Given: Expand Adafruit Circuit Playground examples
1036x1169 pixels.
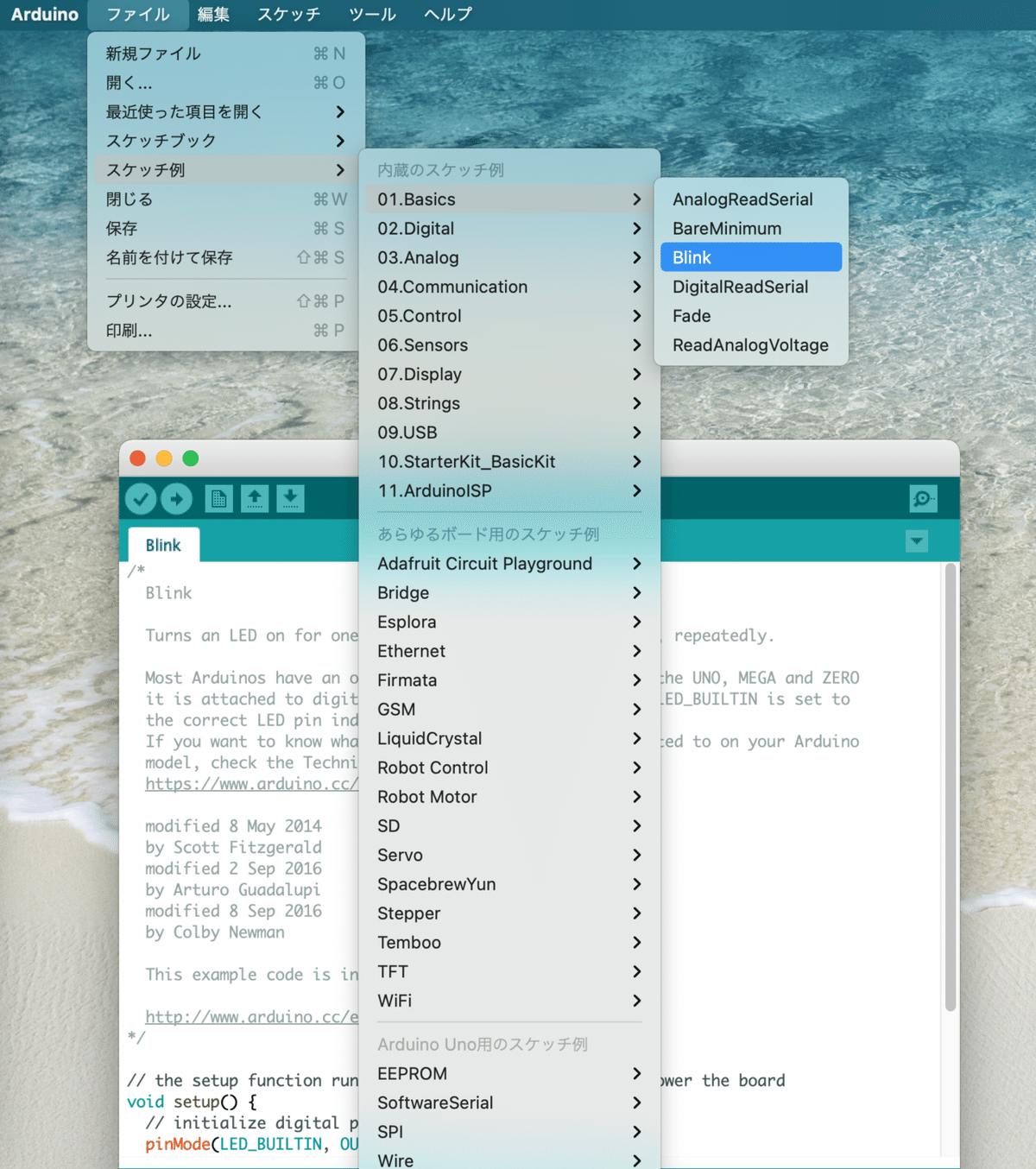Looking at the screenshot, I should pos(509,564).
